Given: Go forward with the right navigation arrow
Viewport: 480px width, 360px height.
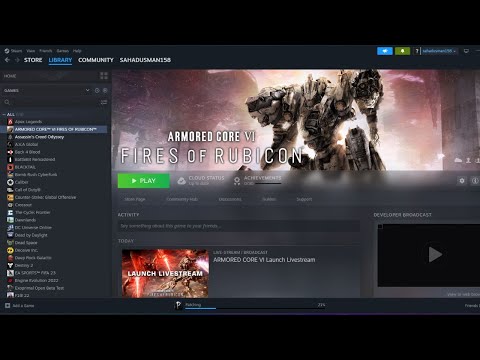Looking at the screenshot, I should pos(17,60).
